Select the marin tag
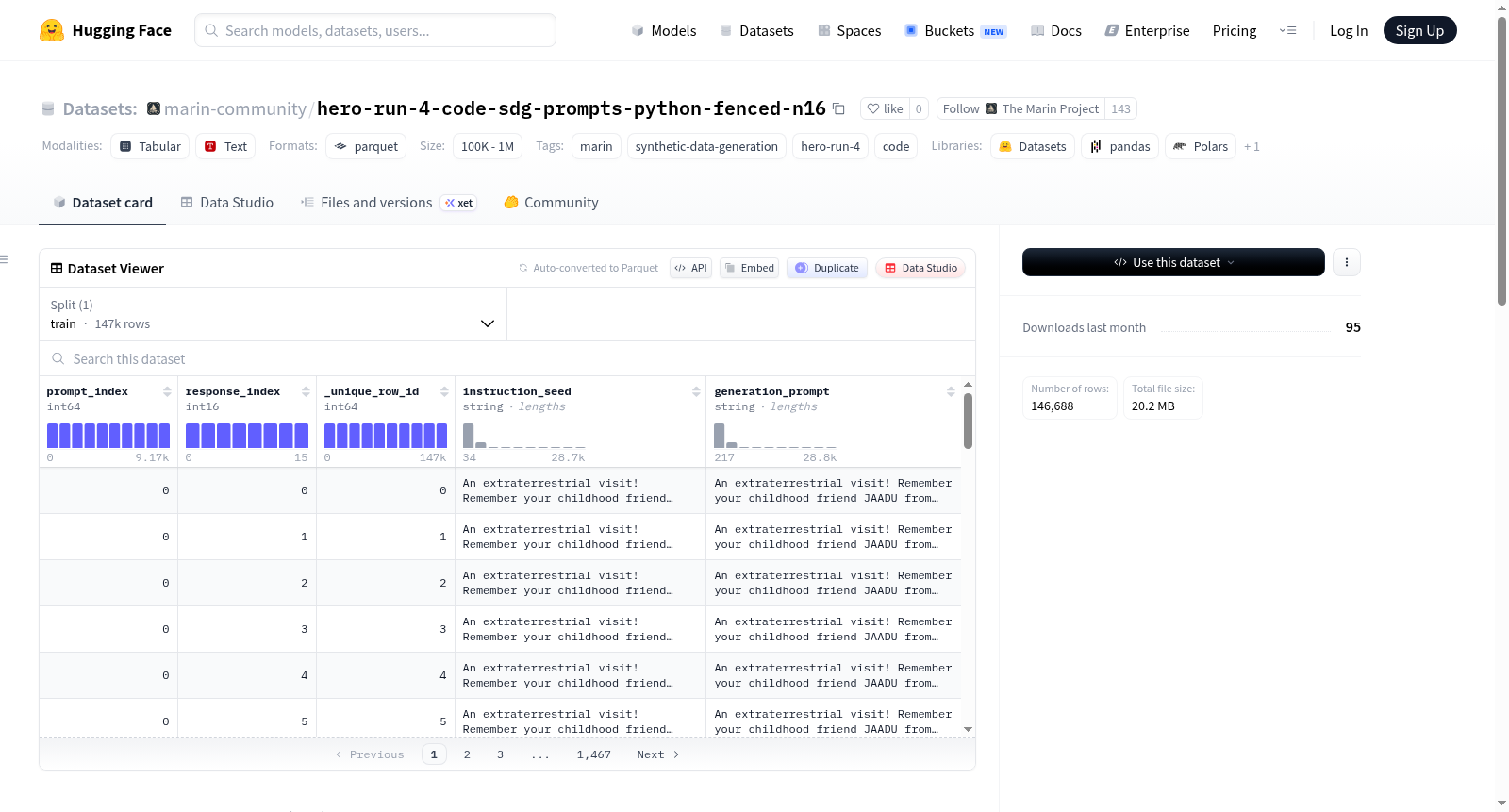The width and height of the screenshot is (1509, 812). pyautogui.click(x=596, y=146)
